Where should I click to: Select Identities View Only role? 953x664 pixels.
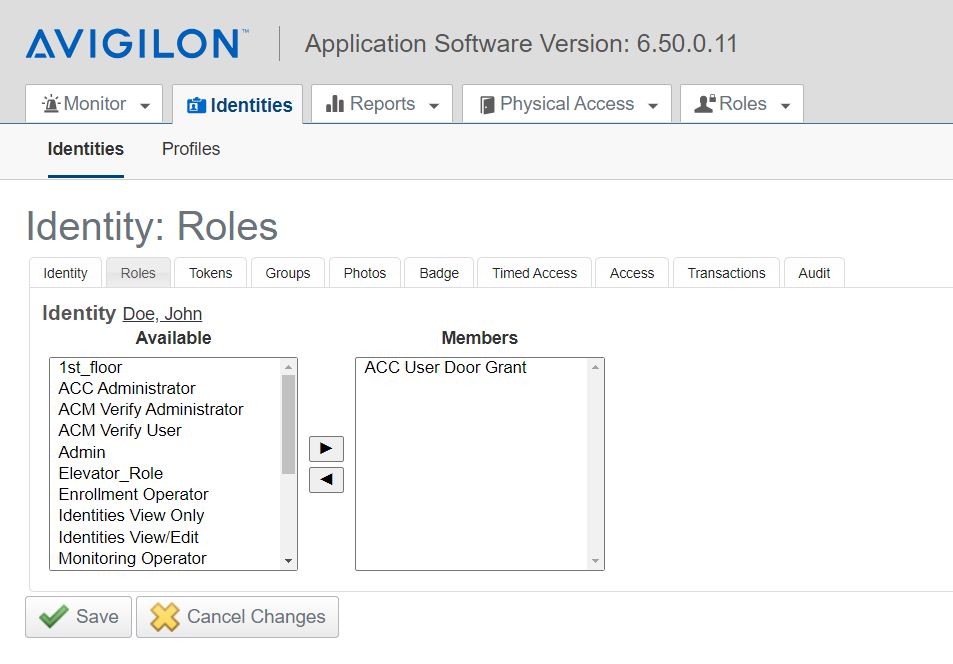[x=165, y=516]
